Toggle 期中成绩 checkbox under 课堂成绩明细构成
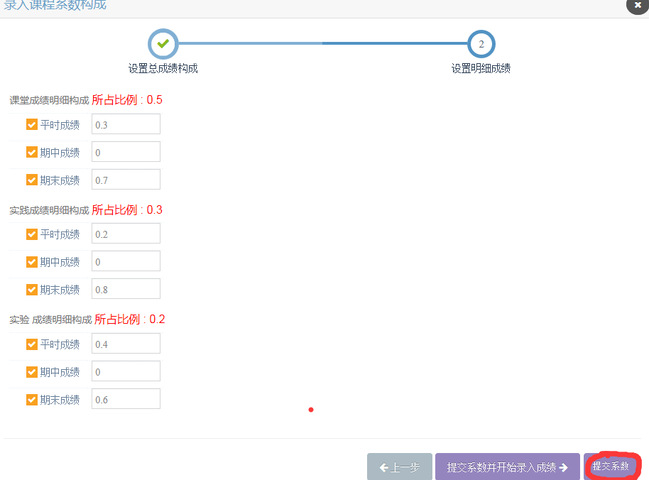649x480 pixels. click(x=32, y=152)
